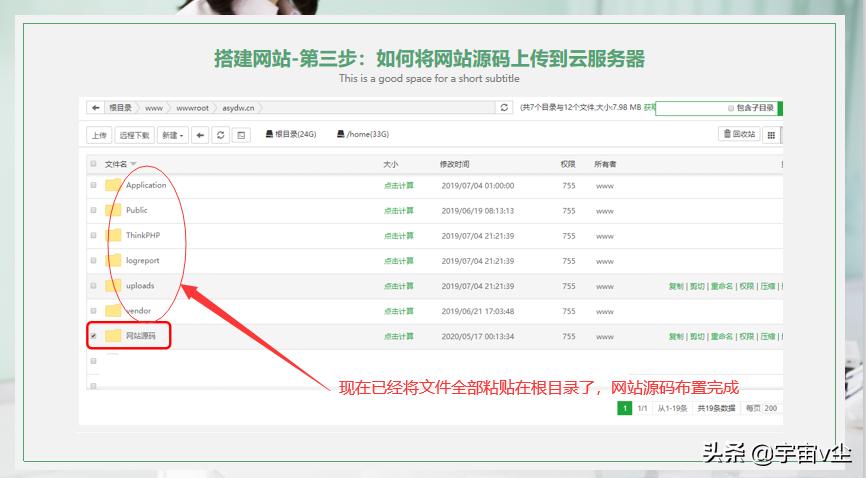Open the 回收站 recycle bin

(739, 134)
